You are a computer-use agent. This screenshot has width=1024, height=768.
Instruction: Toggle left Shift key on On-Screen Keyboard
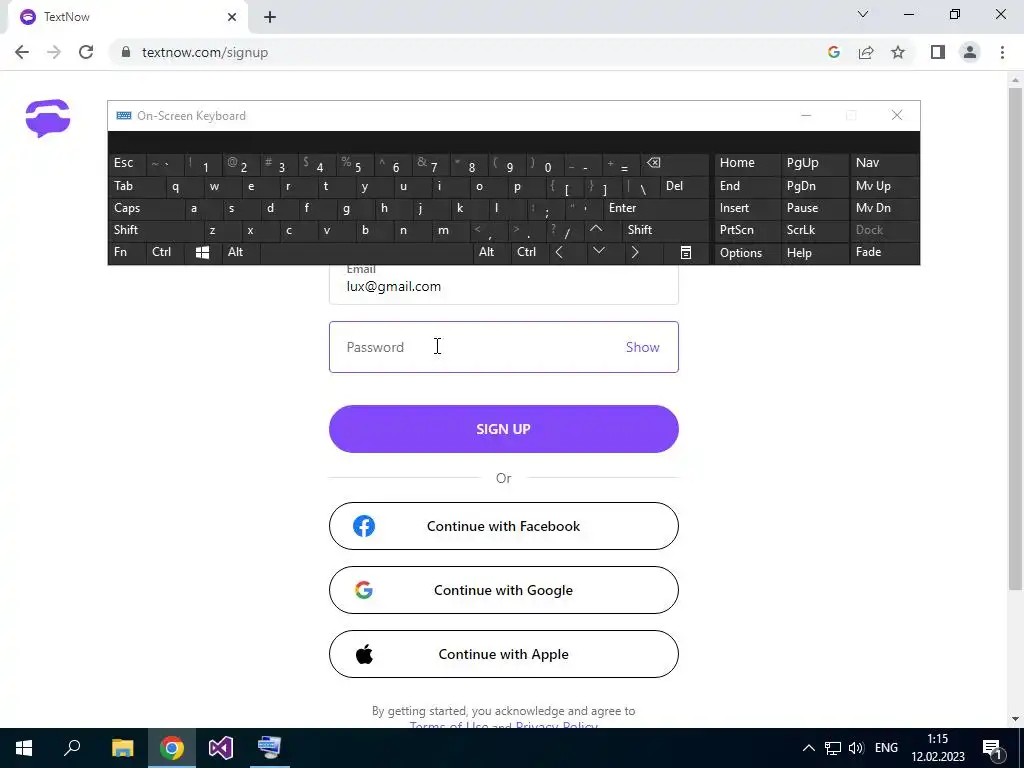coord(156,230)
